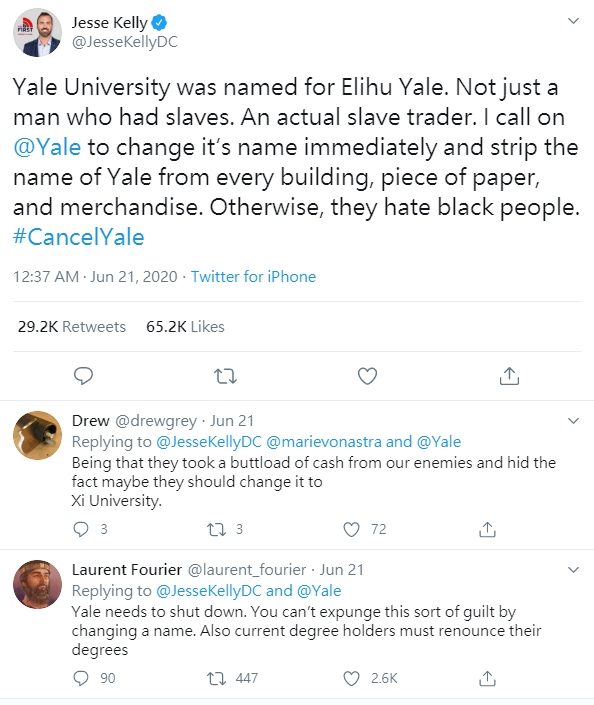Screen dimensions: 594x705
Task: Like Laurent Fourier's reply with 2.6K likes
Action: [x=351, y=678]
